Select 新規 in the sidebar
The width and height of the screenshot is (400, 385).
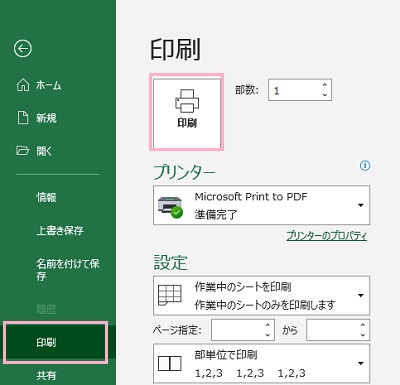[x=37, y=118]
